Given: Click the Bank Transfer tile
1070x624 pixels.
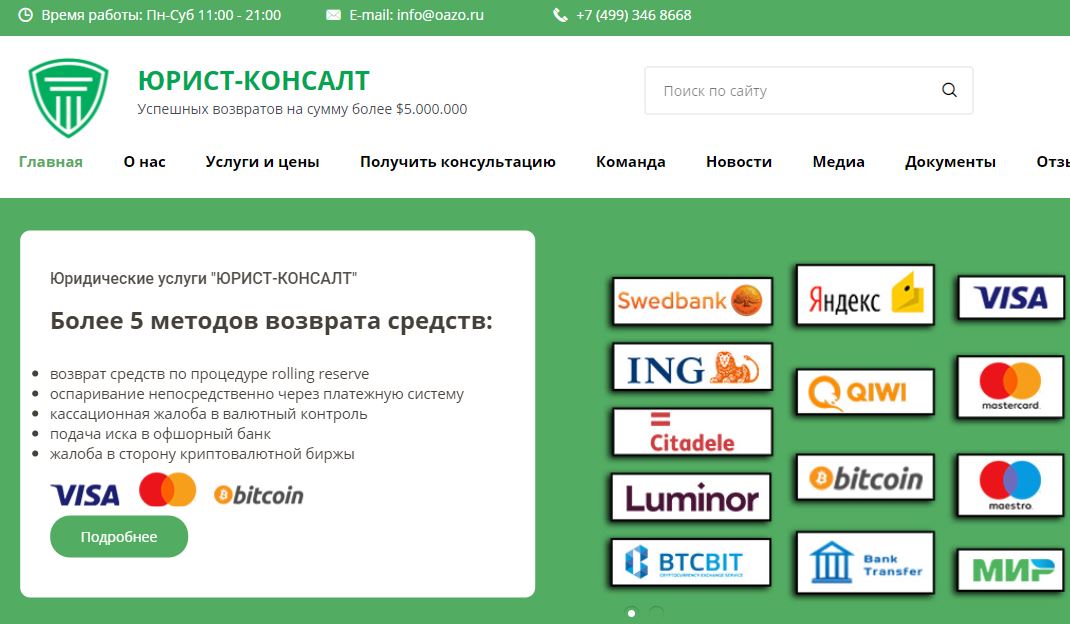Looking at the screenshot, I should (864, 561).
